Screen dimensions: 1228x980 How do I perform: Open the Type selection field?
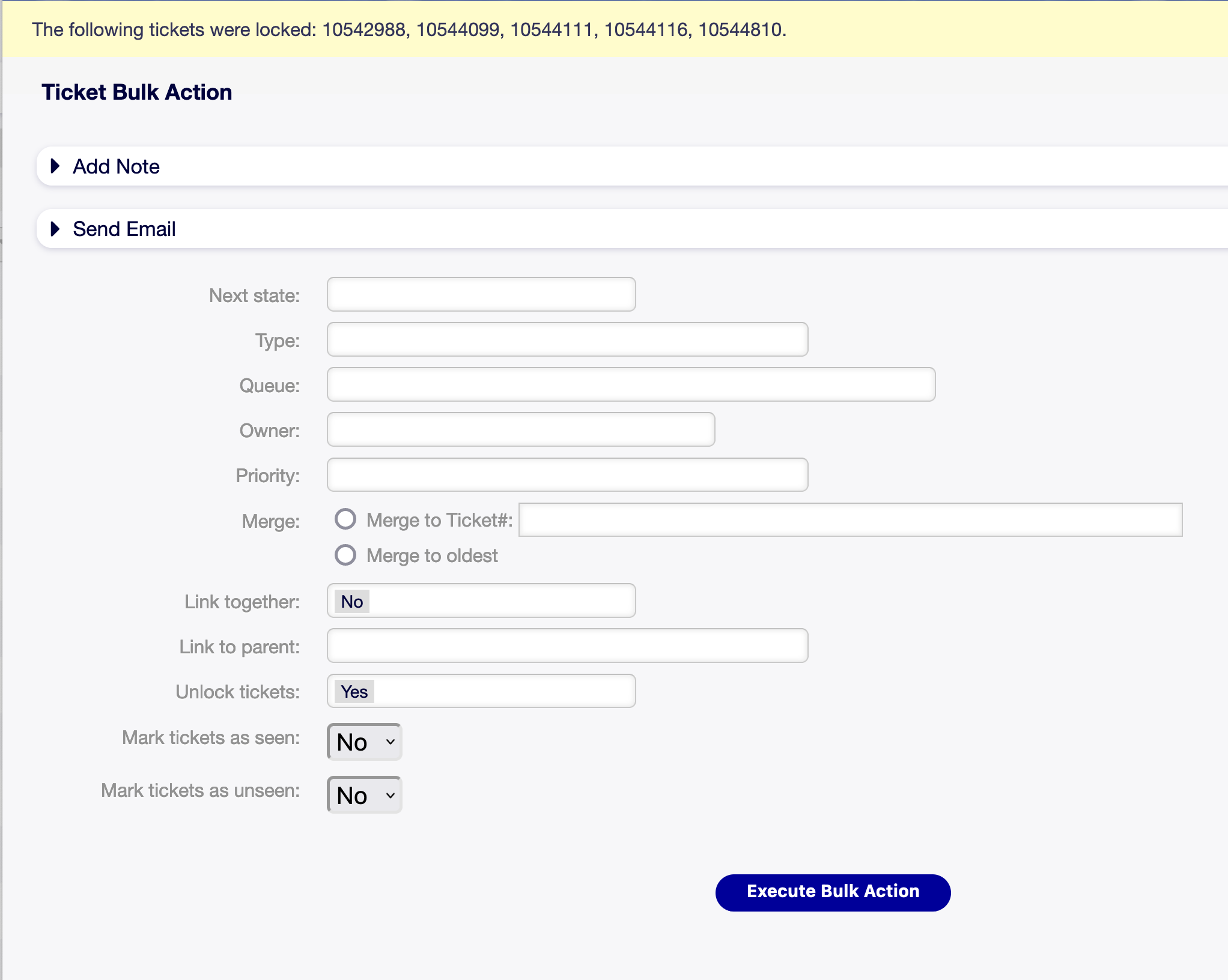(x=567, y=339)
